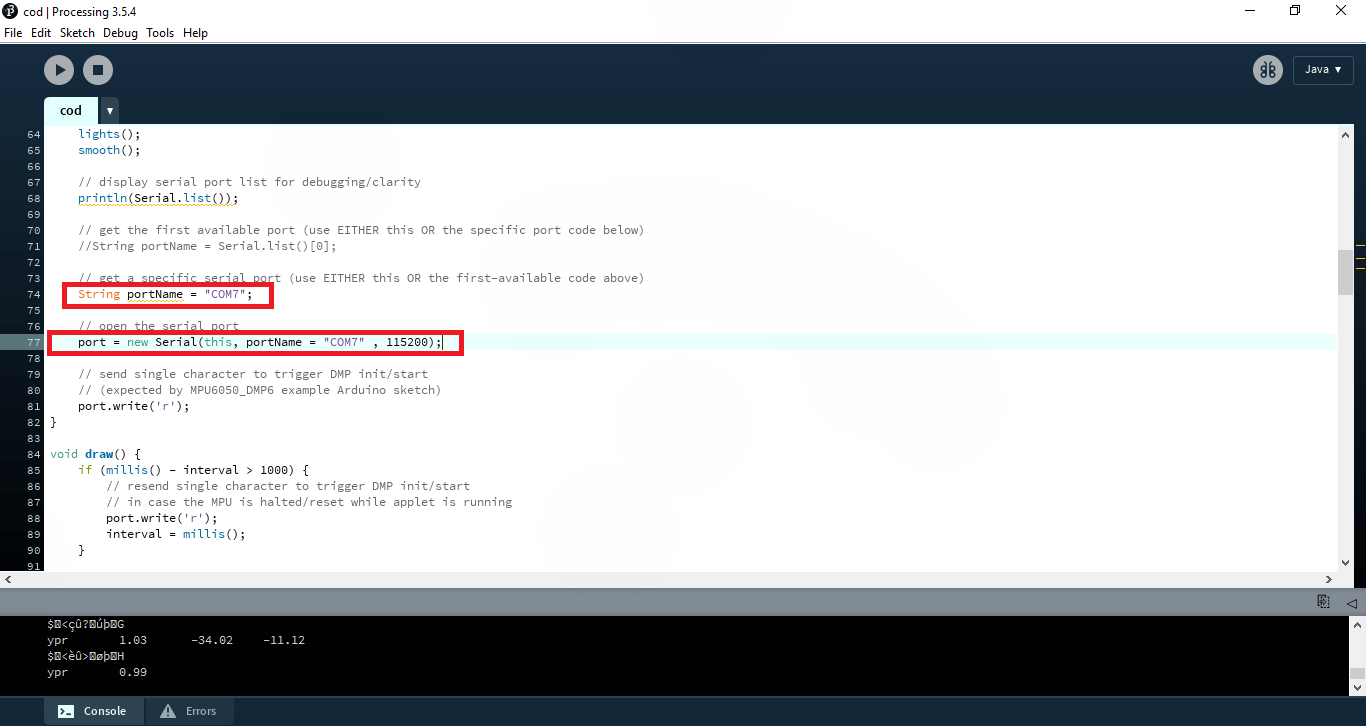1366x726 pixels.
Task: Click the copy console output icon
Action: click(x=1323, y=602)
